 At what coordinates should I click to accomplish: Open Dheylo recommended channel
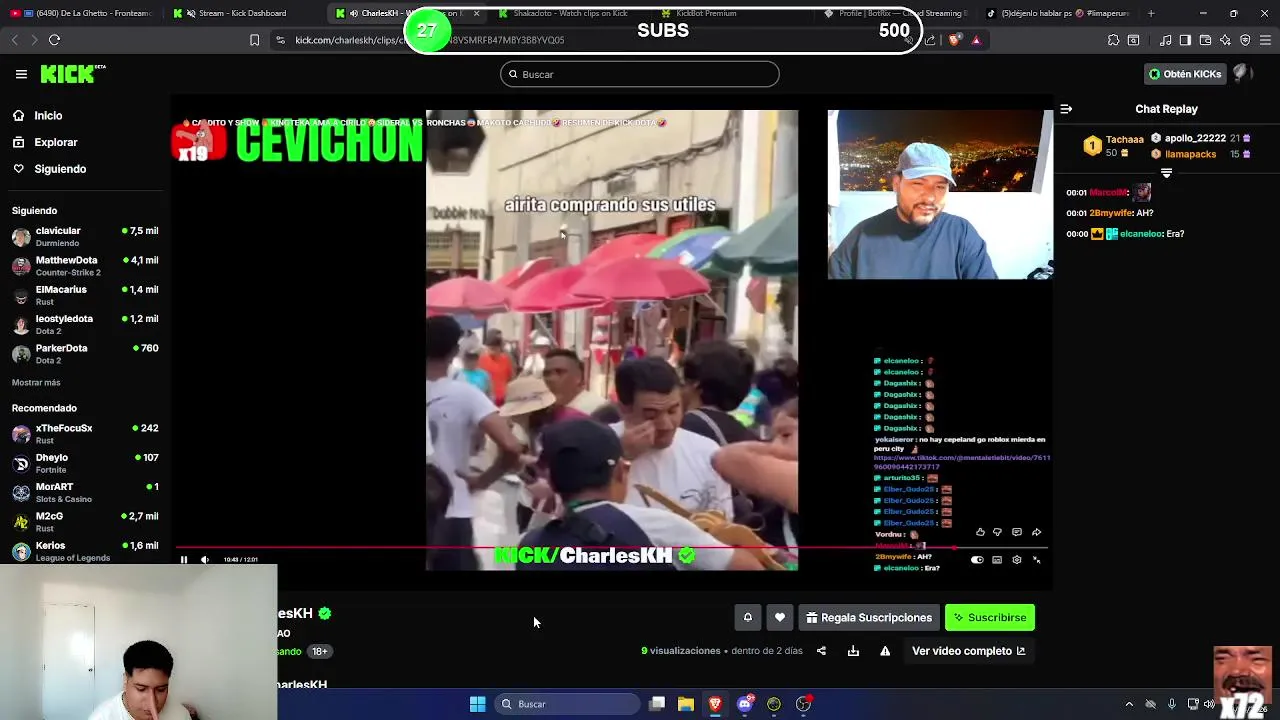85,463
